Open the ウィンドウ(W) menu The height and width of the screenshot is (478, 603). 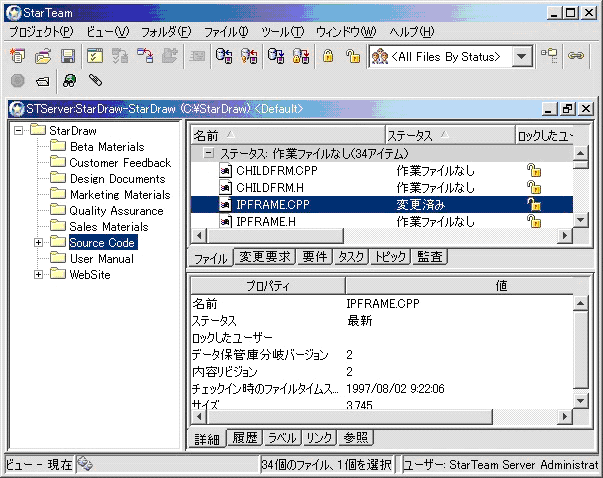346,32
